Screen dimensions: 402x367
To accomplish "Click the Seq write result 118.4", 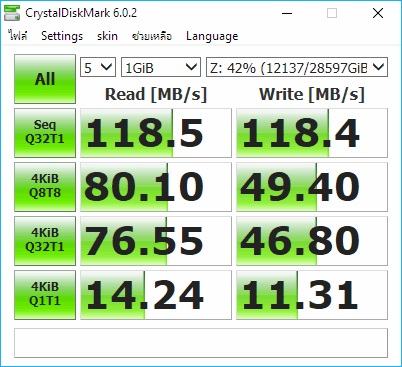I will [x=312, y=133].
